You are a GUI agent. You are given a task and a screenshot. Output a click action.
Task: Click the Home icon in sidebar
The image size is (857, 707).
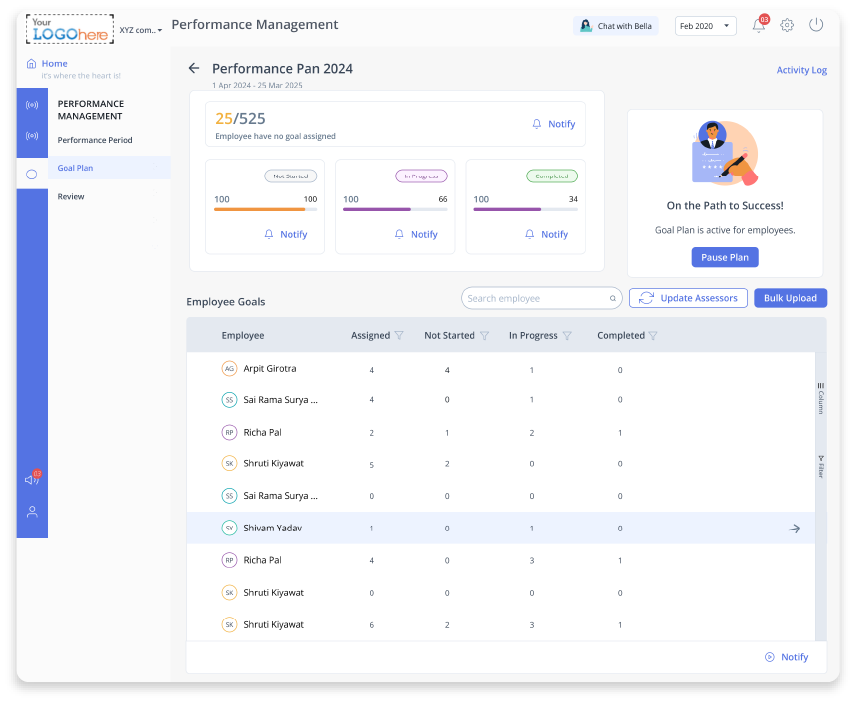(31, 64)
